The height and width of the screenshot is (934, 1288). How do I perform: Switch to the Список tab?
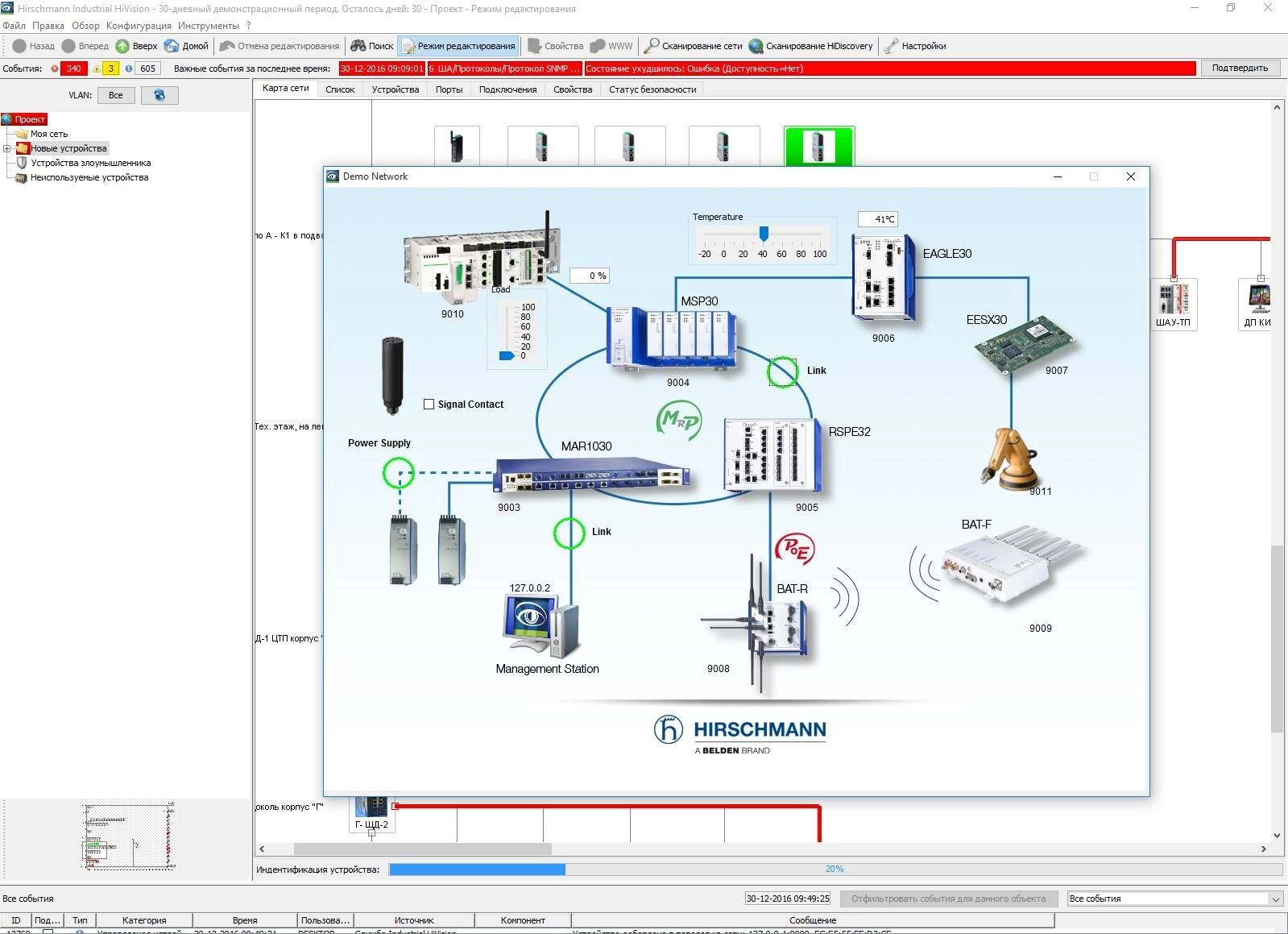340,89
